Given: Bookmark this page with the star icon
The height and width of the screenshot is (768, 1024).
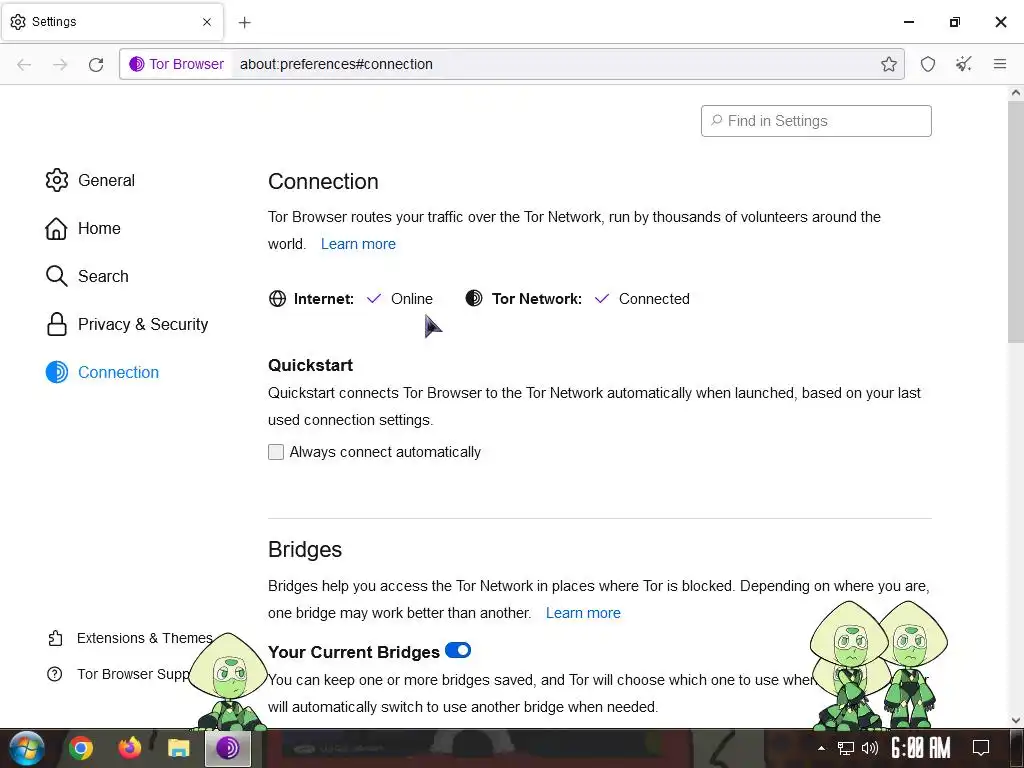Looking at the screenshot, I should 888,64.
